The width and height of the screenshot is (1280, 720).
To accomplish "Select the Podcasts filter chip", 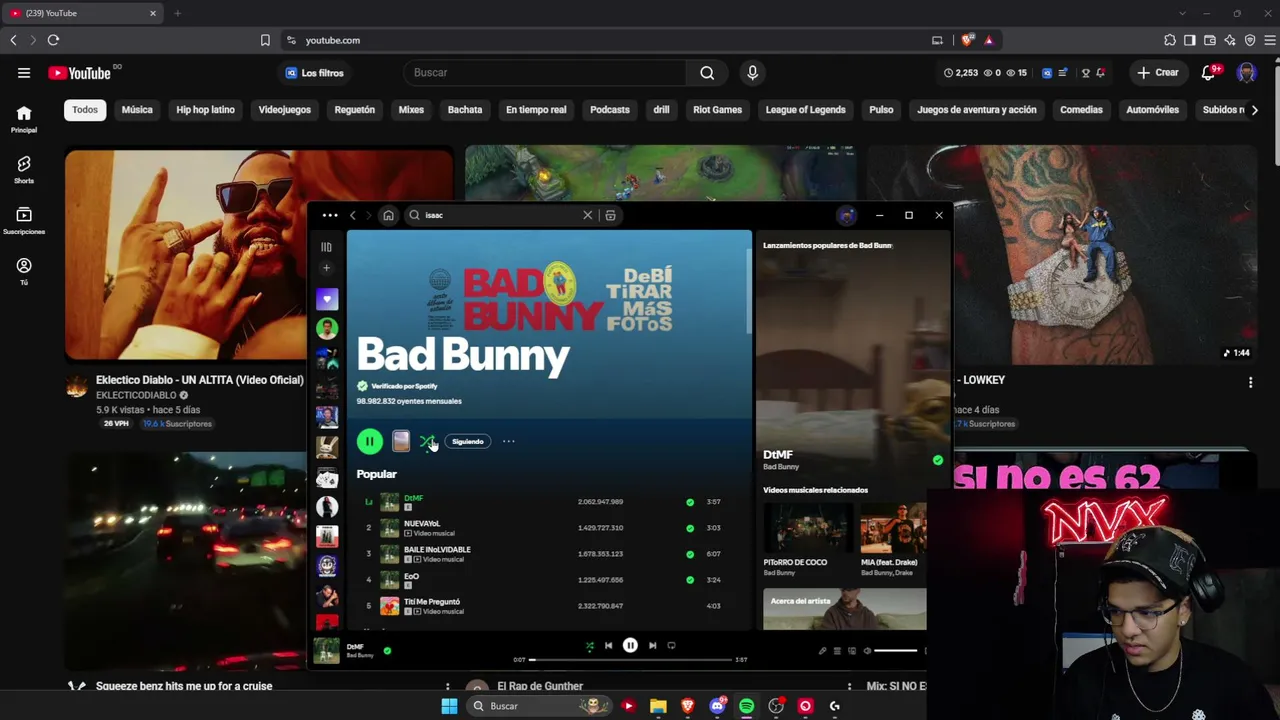I will (x=610, y=110).
